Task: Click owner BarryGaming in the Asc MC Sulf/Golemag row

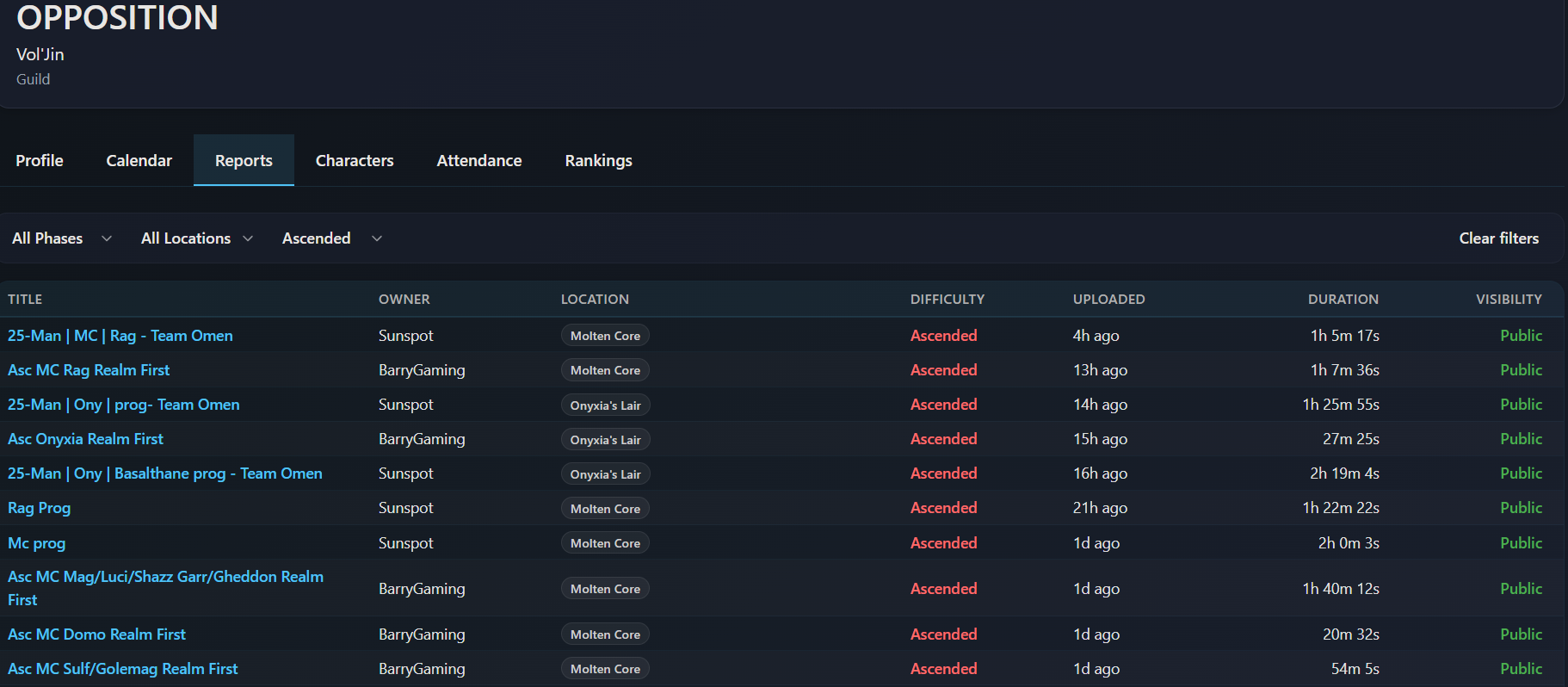Action: 422,669
